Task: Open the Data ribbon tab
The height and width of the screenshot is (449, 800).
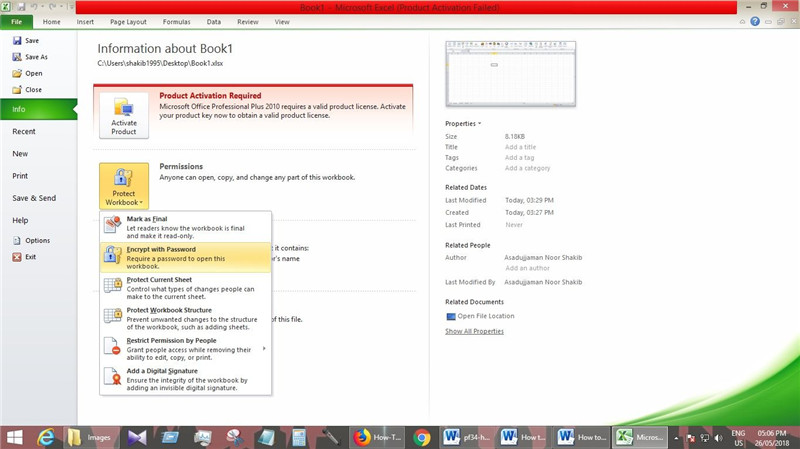Action: [214, 22]
